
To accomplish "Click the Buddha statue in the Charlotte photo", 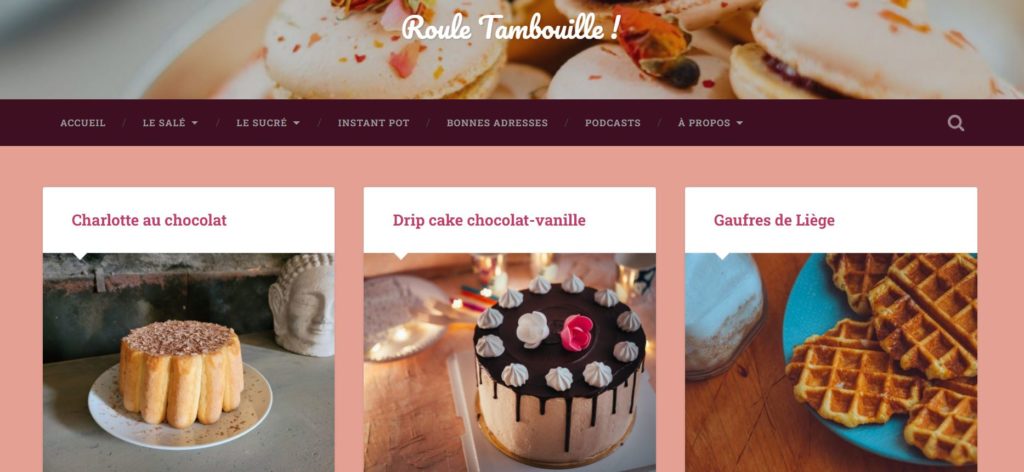I will [x=302, y=306].
